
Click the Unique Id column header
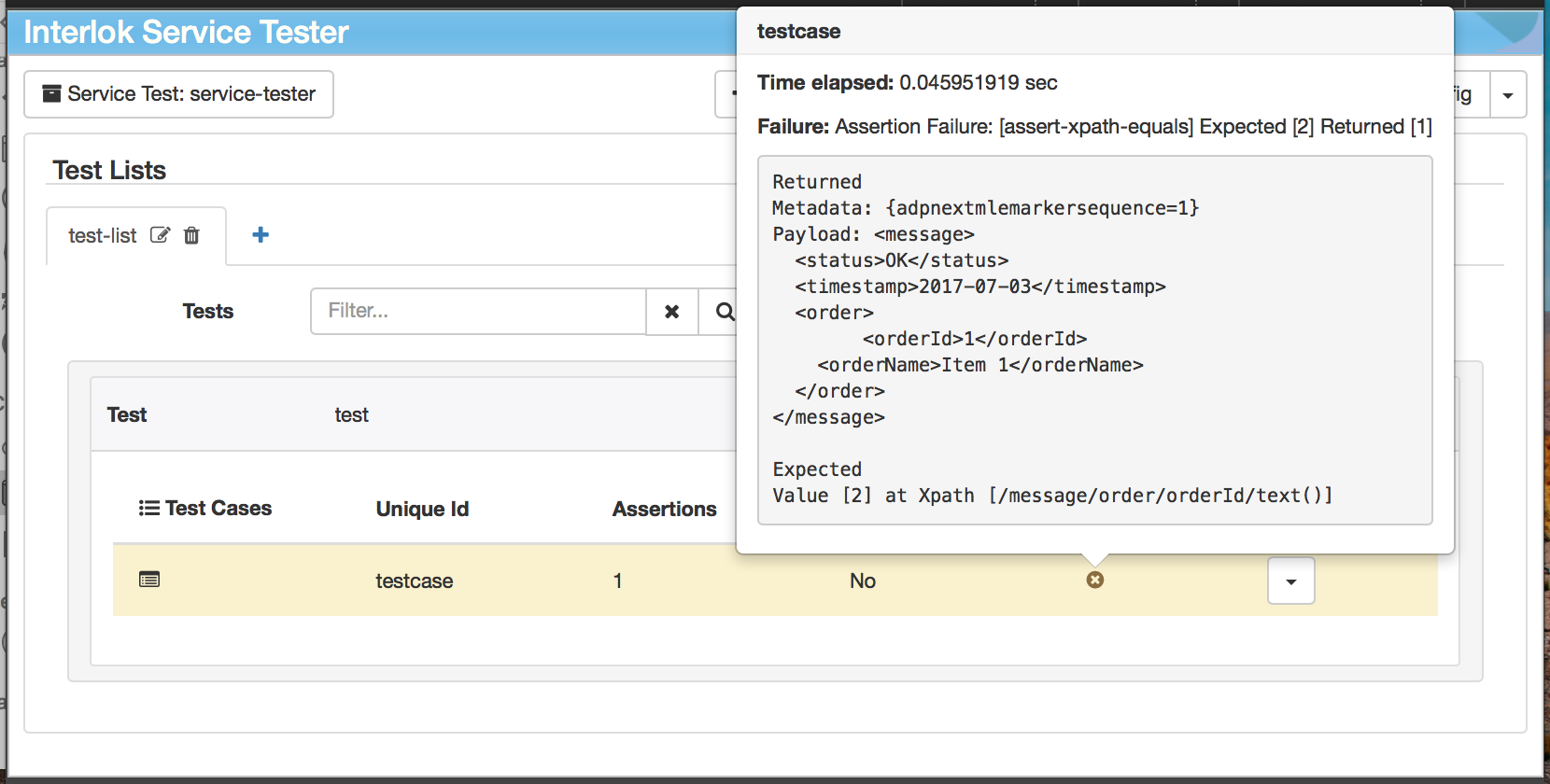(x=422, y=509)
